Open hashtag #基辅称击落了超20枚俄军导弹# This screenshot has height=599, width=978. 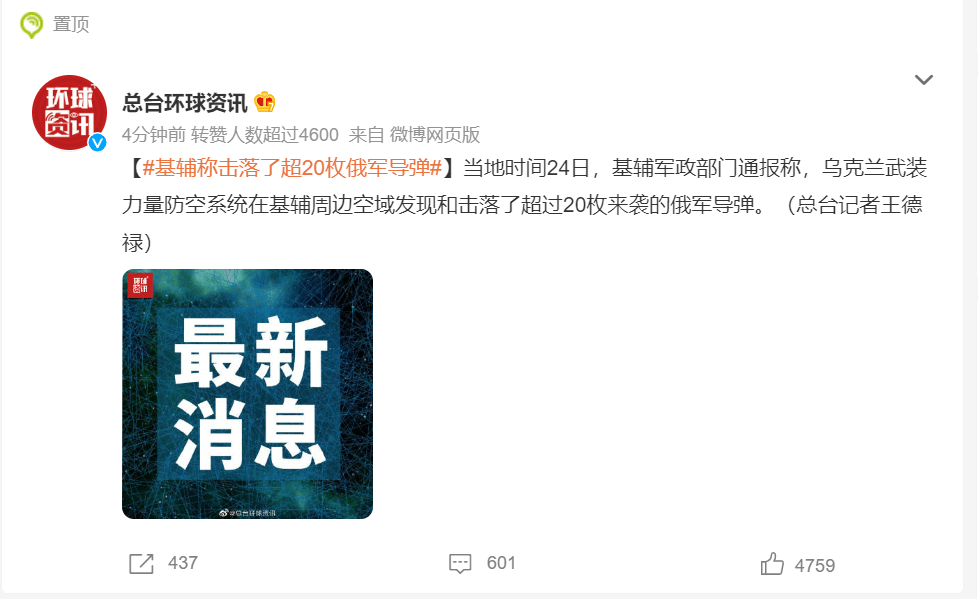coord(293,168)
